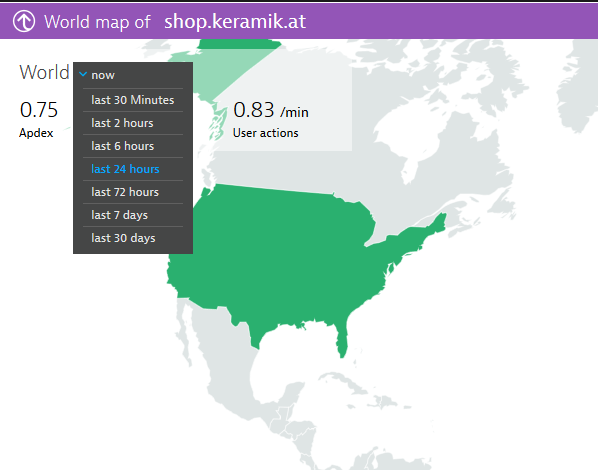The height and width of the screenshot is (470, 598).
Task: Click the back arrow icon in header
Action: (24, 21)
